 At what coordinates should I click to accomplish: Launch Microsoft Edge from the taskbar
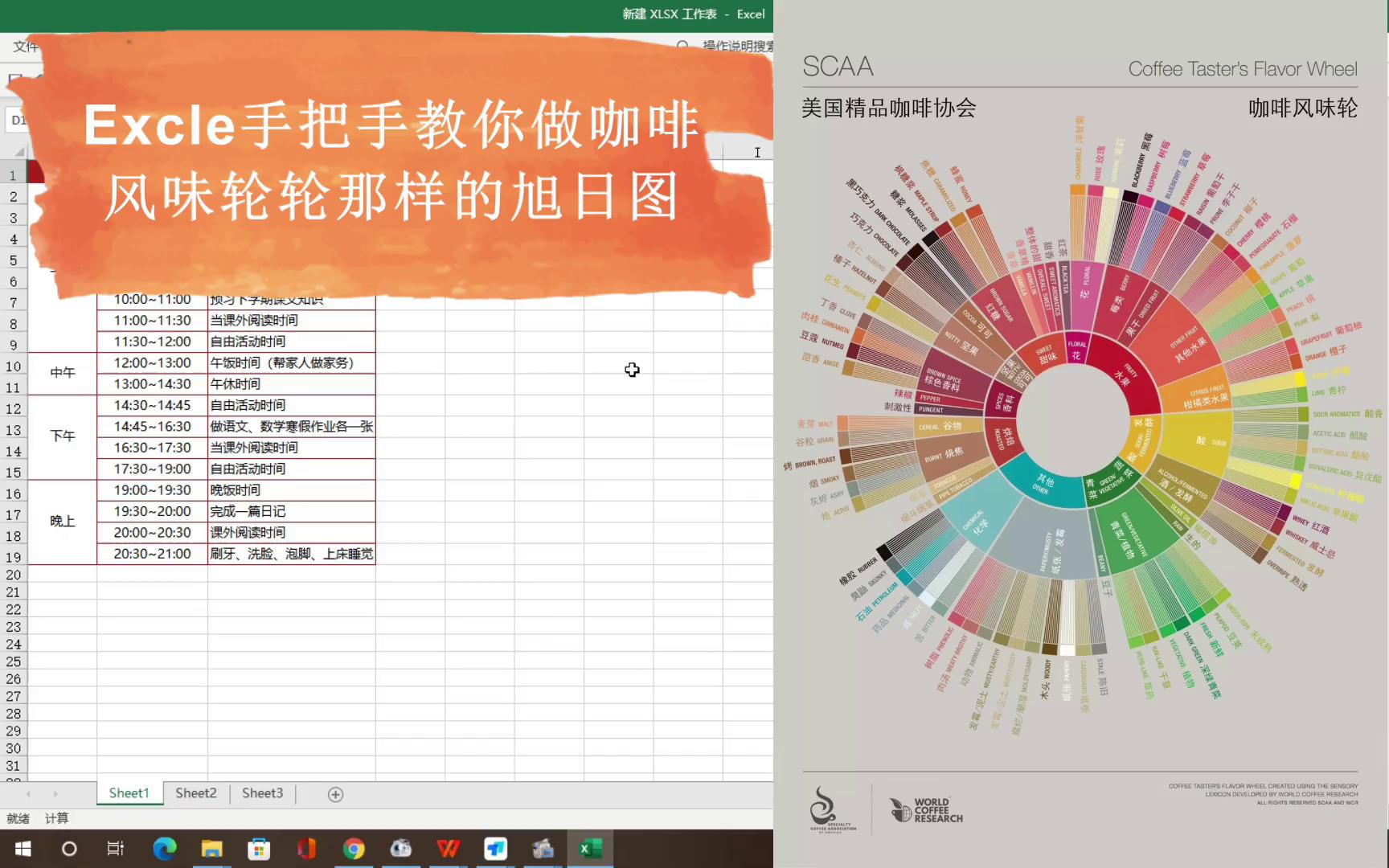pos(164,849)
